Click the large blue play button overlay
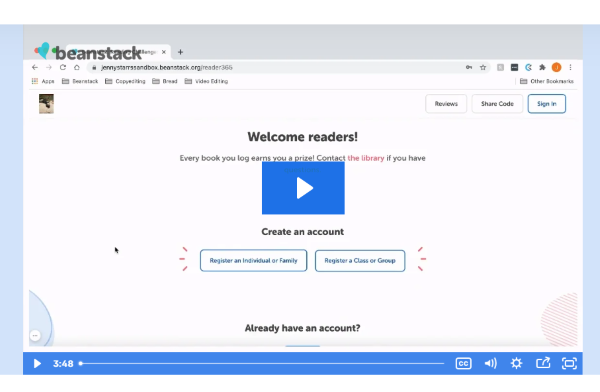The image size is (600, 392). pyautogui.click(x=303, y=188)
